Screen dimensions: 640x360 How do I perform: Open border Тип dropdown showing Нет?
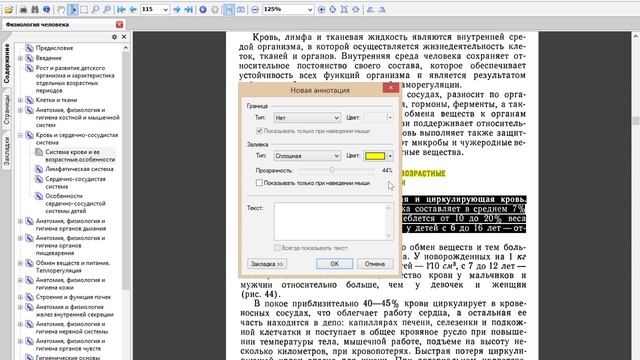pyautogui.click(x=307, y=118)
